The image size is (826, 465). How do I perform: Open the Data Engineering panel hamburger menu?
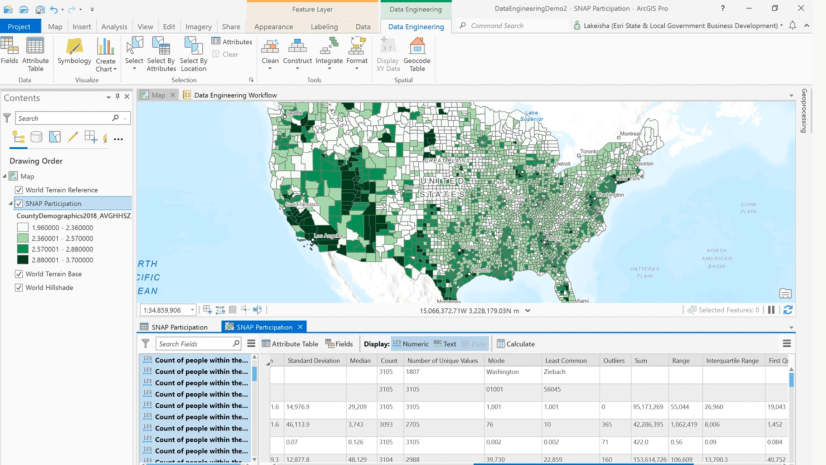pyautogui.click(x=251, y=344)
